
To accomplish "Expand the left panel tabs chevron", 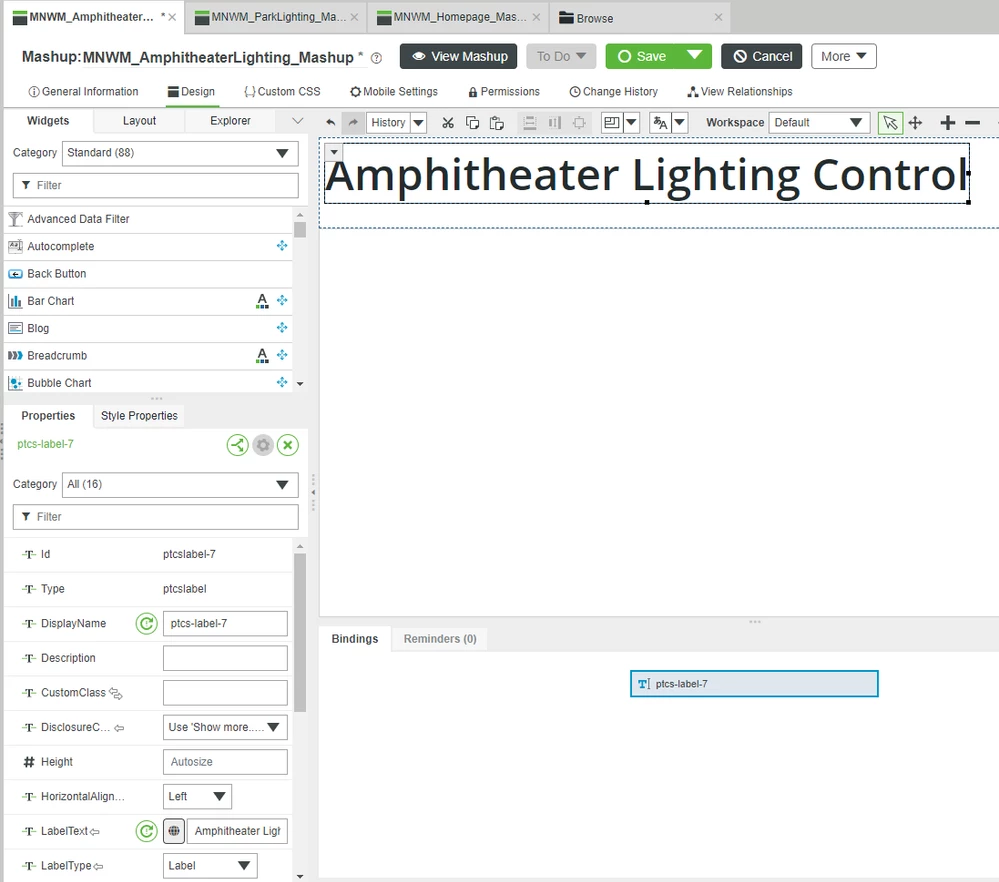I will (297, 121).
